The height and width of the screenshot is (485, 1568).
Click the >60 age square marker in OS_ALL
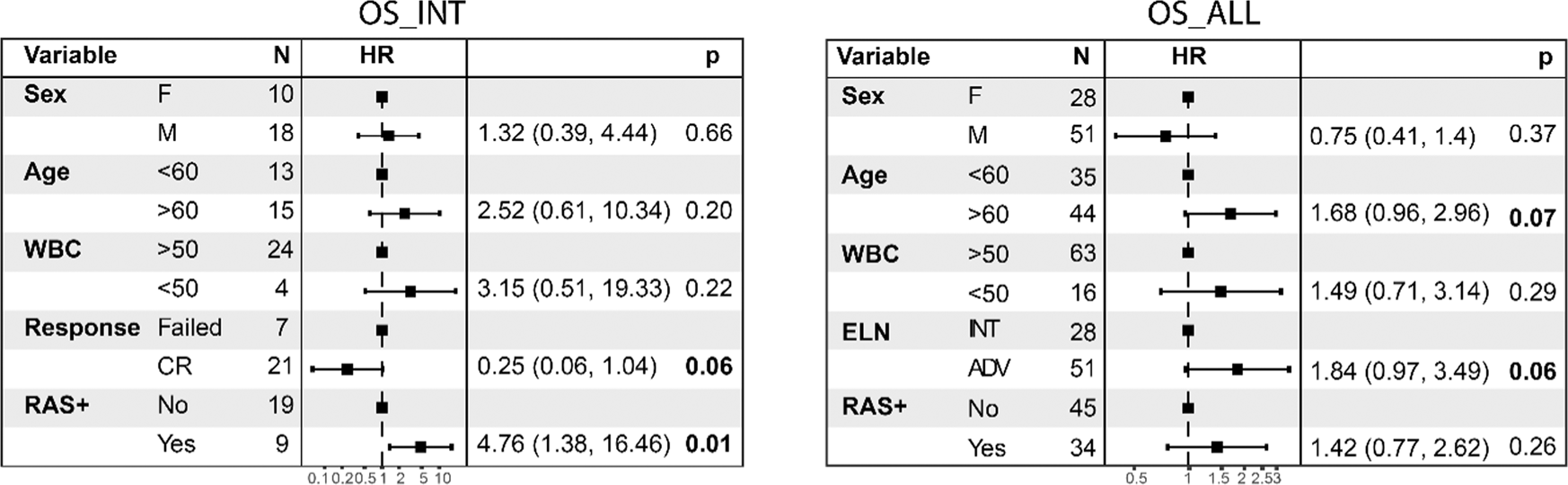[x=1230, y=214]
